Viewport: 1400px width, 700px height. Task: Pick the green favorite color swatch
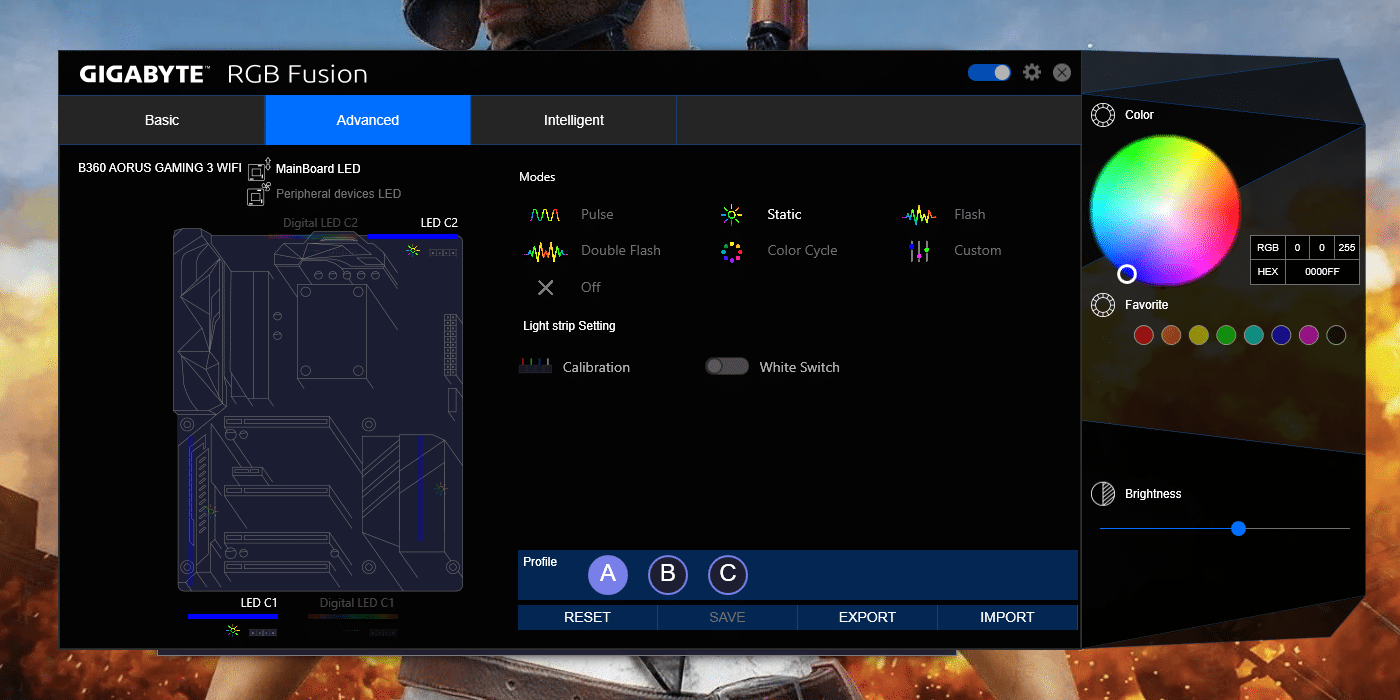click(1226, 336)
